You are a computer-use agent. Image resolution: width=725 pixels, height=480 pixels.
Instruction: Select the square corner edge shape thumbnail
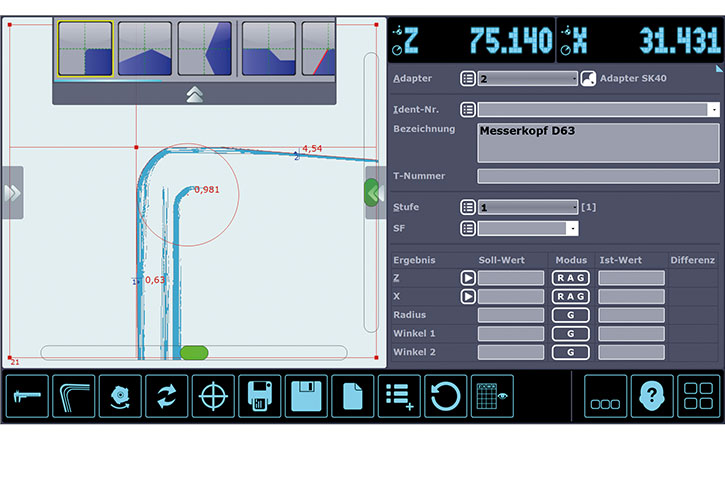pos(85,49)
